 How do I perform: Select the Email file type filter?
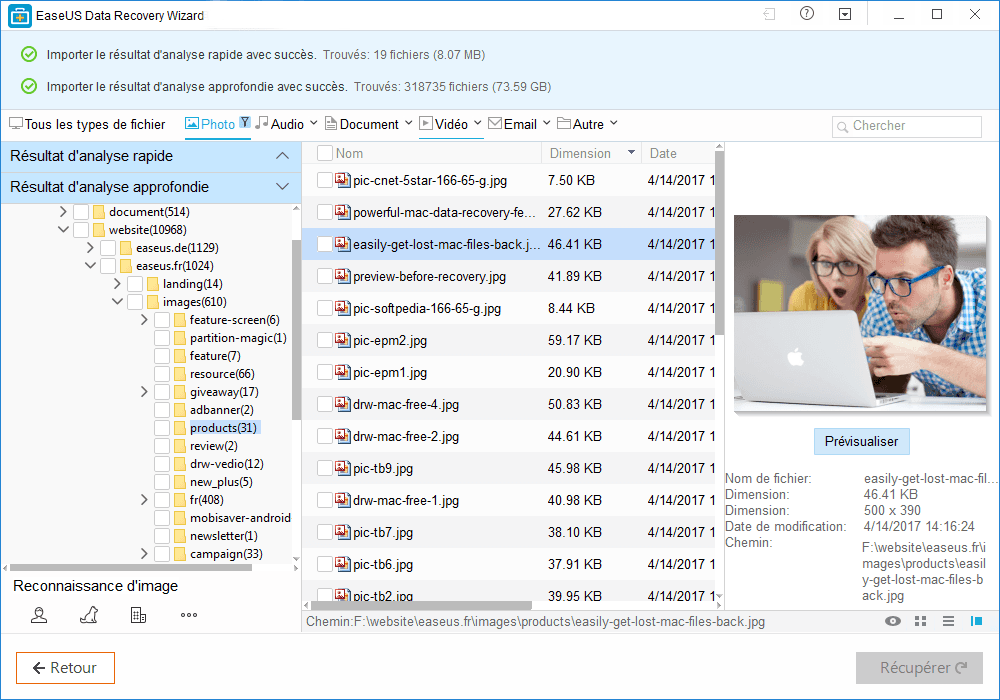point(513,124)
